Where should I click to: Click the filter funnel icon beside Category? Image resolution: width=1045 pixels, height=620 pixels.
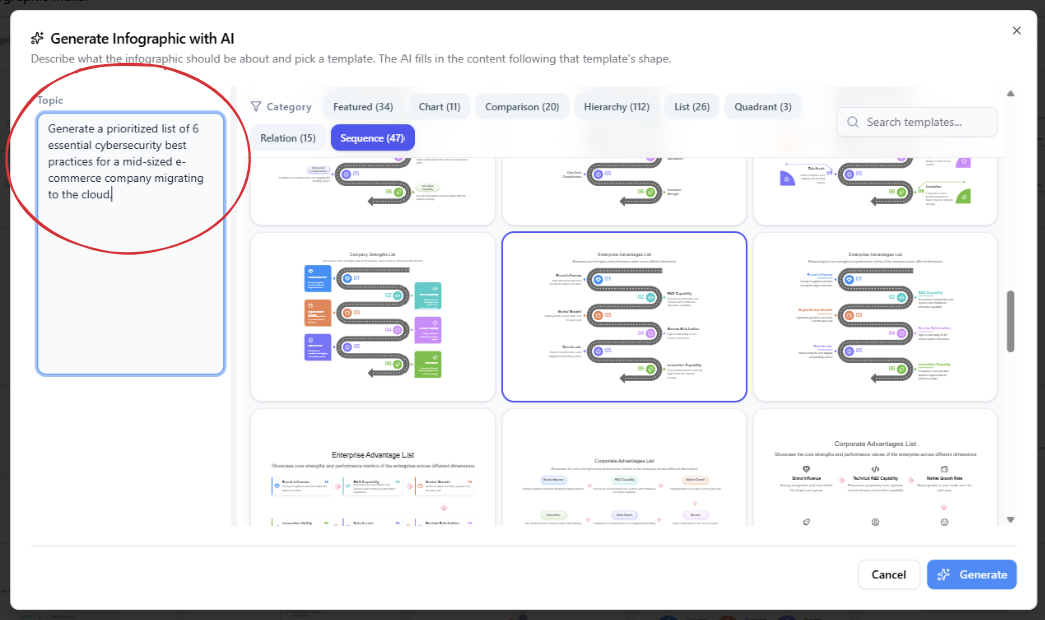[x=256, y=107]
